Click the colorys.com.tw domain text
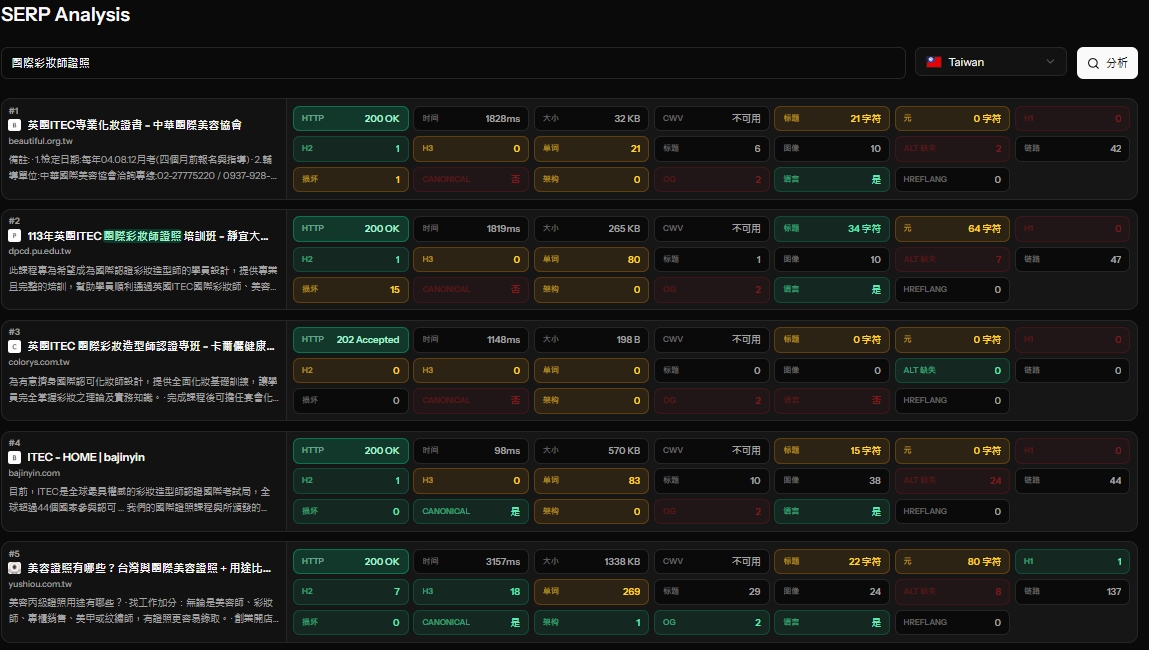The image size is (1149, 650). (39, 362)
